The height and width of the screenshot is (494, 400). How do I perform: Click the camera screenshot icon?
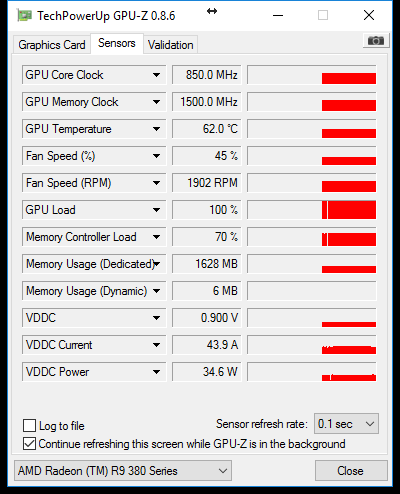tap(376, 41)
